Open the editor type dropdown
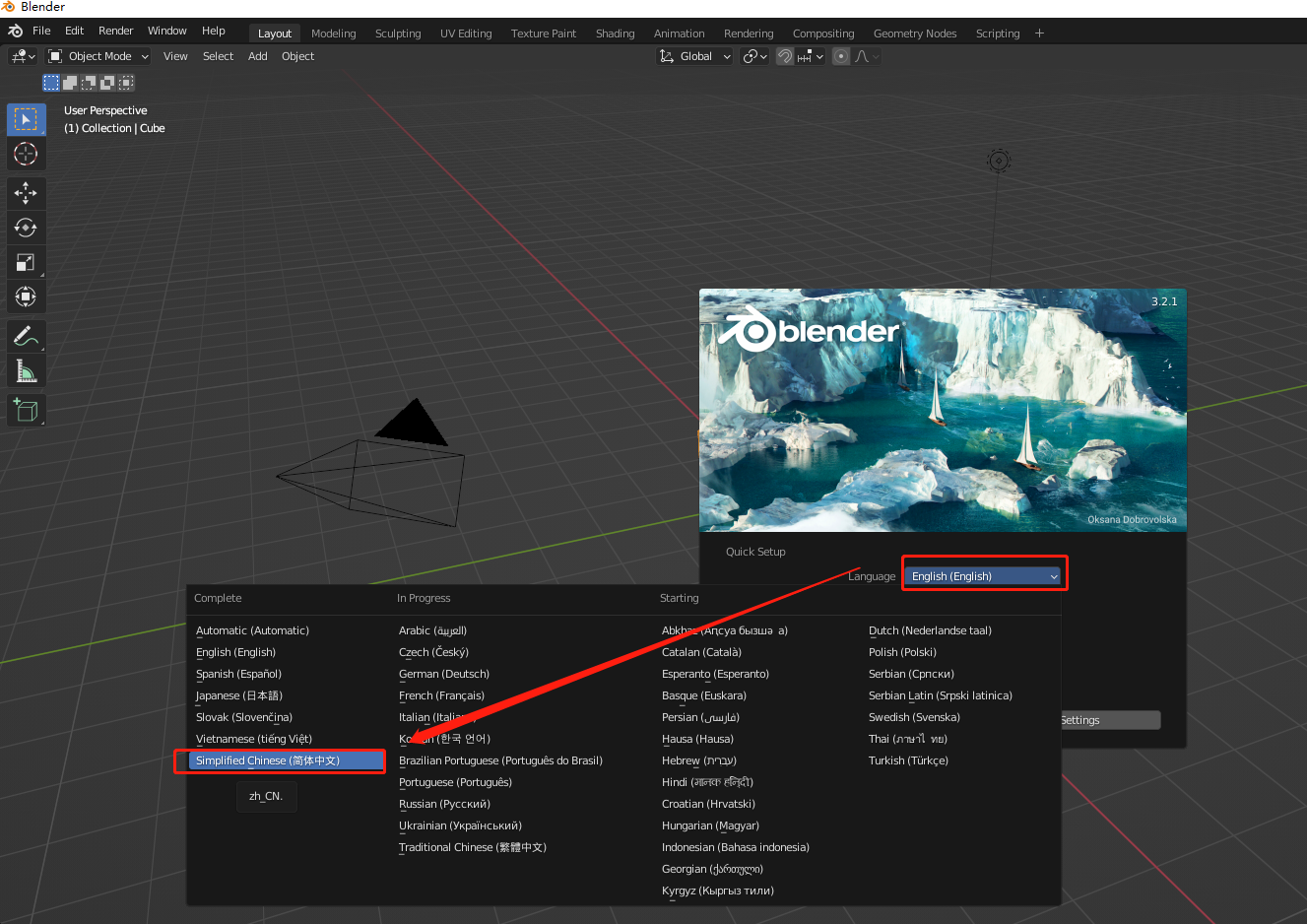 click(x=24, y=56)
